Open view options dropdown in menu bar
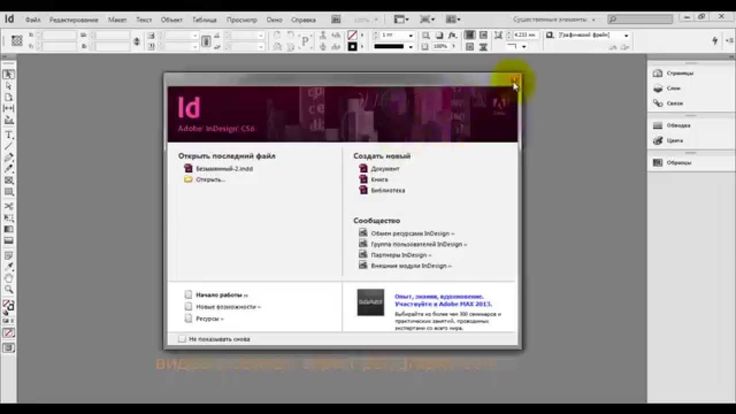 [401, 19]
